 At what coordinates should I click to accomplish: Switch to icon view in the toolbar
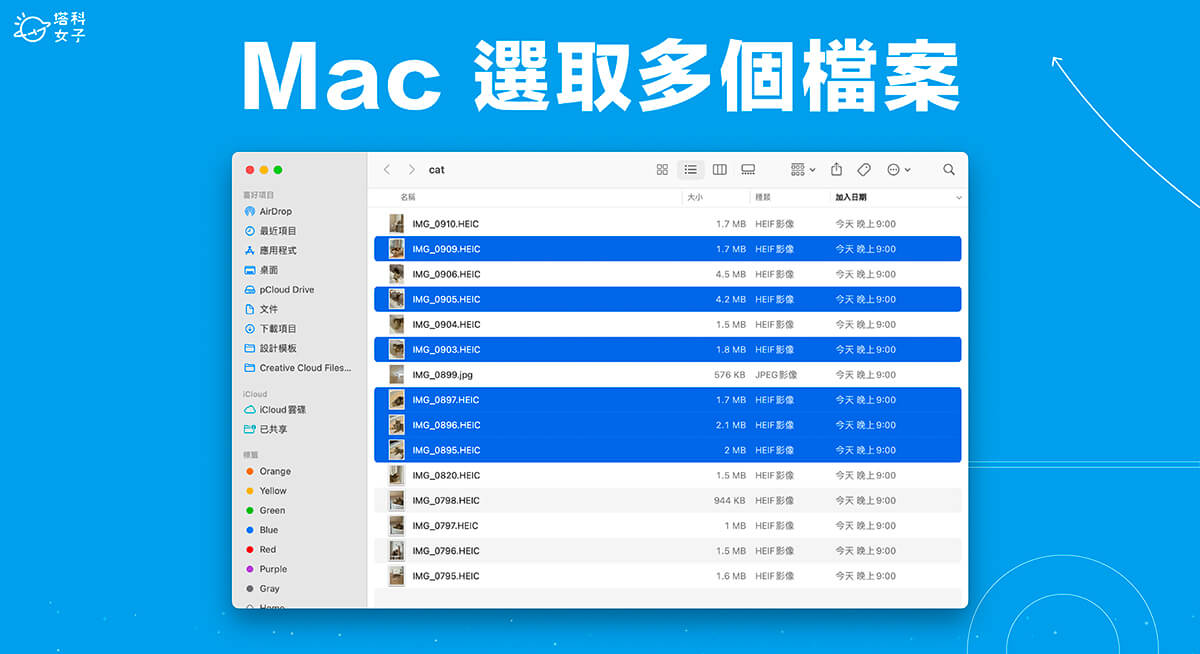662,169
